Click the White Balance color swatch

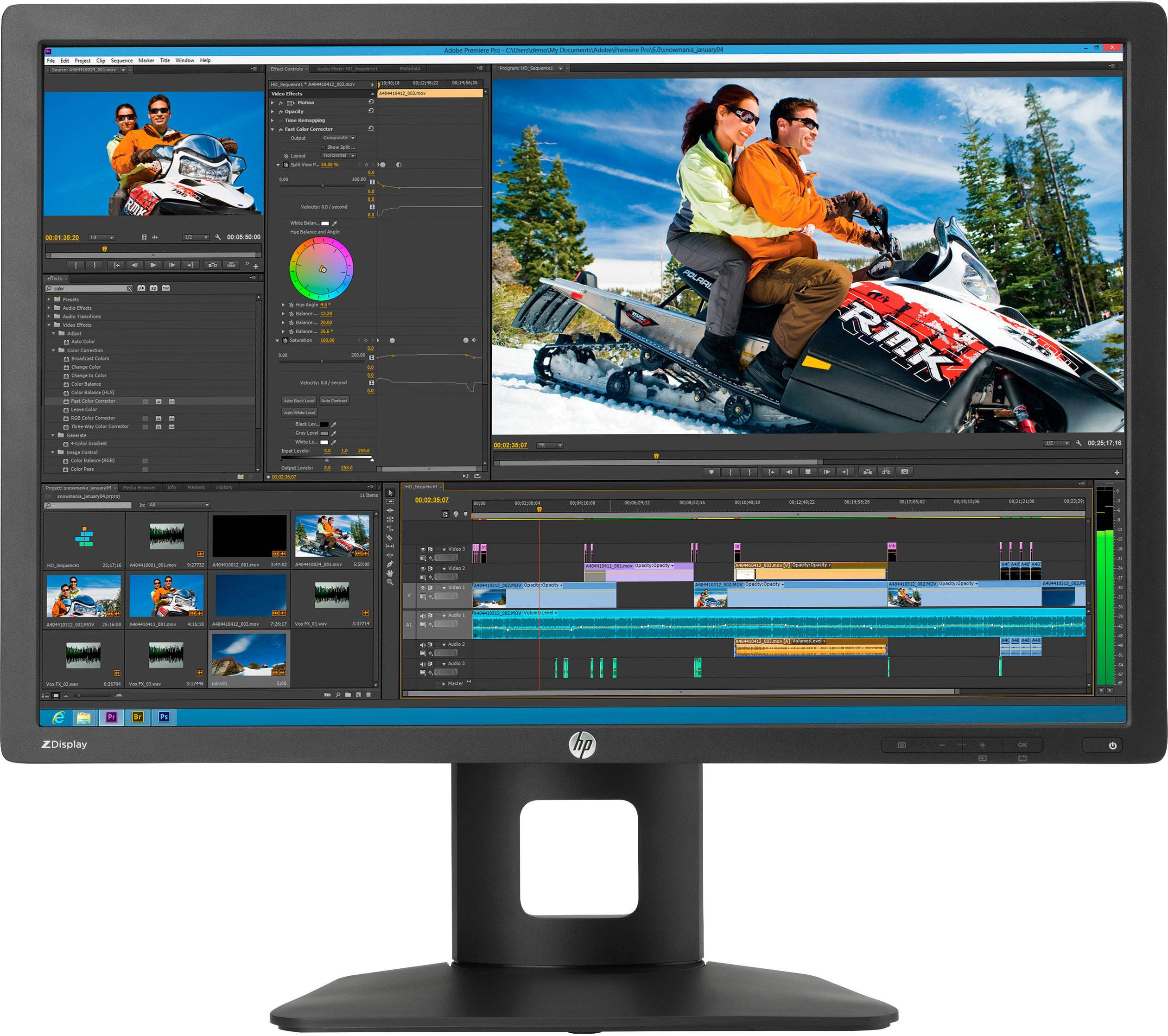pos(325,223)
